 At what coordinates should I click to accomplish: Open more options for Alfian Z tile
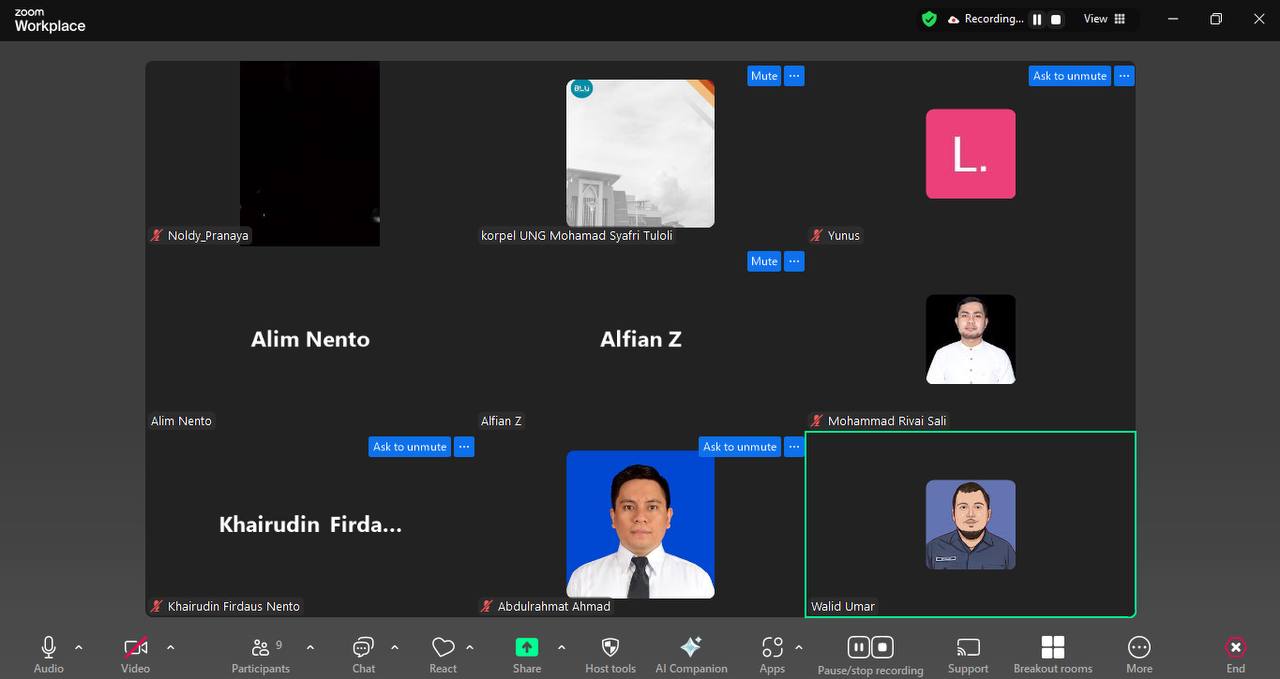click(794, 261)
